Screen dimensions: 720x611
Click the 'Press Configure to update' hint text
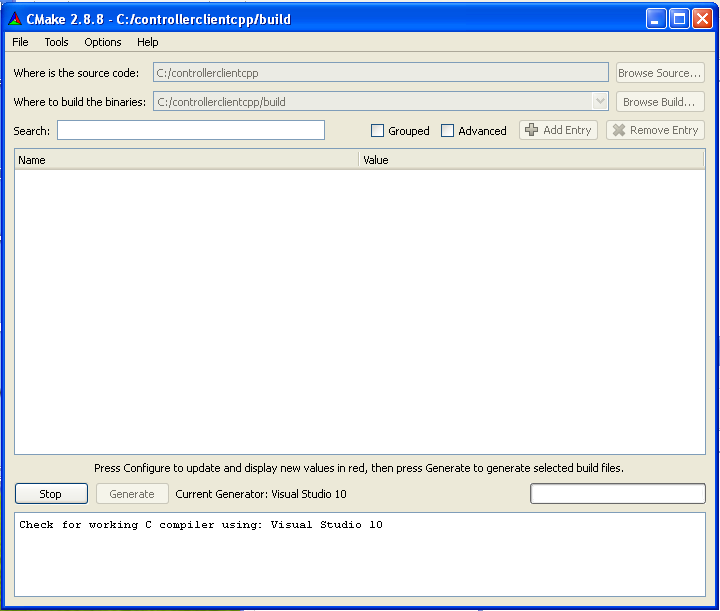tap(359, 468)
